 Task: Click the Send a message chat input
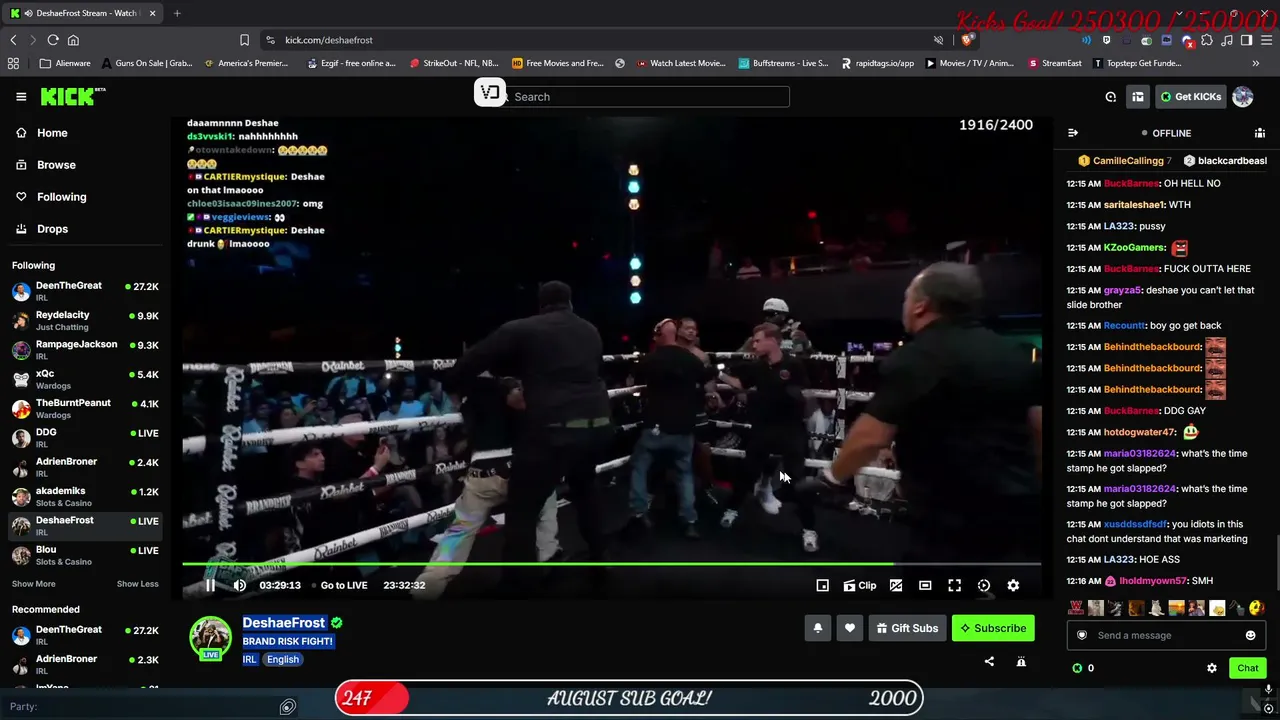click(x=1166, y=636)
